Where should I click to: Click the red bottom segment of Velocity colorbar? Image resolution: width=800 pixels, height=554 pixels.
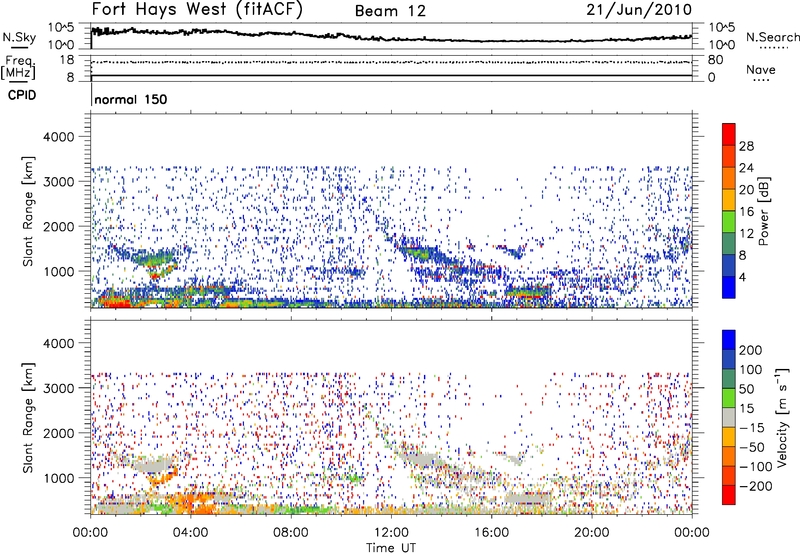[x=729, y=495]
